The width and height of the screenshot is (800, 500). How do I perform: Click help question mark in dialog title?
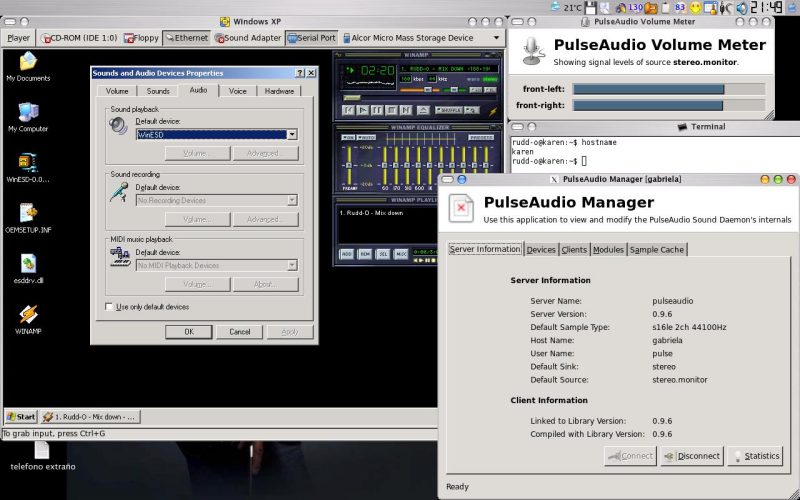[300, 73]
